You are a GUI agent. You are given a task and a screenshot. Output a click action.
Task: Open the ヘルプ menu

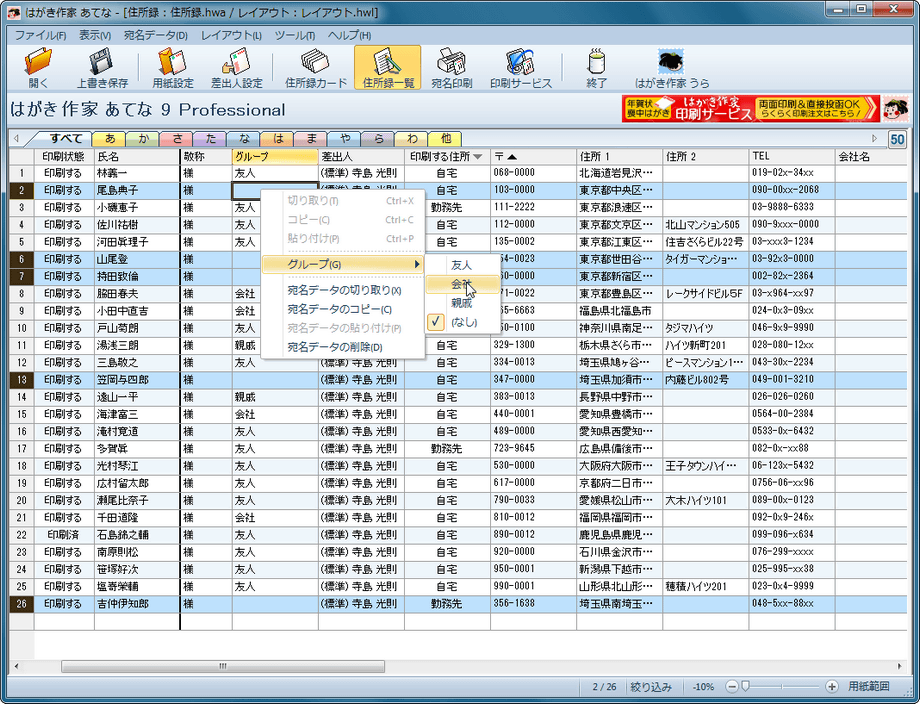pos(349,35)
